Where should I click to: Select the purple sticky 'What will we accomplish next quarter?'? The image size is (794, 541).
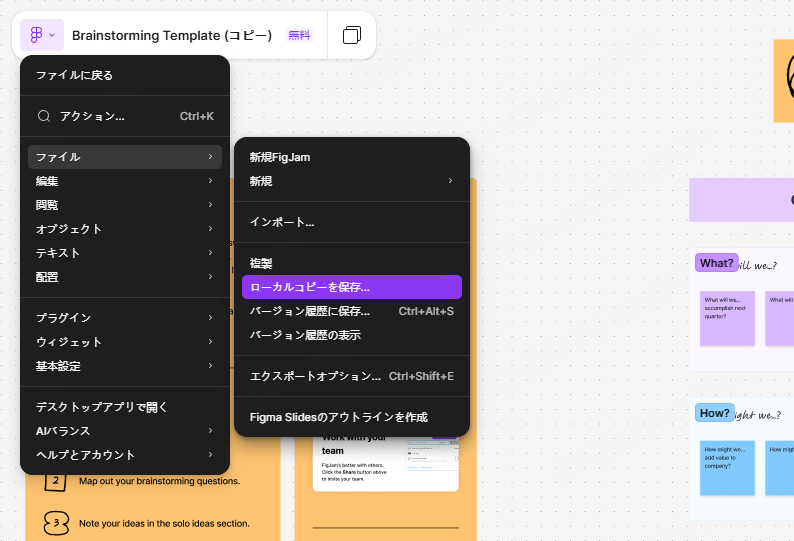(727, 319)
